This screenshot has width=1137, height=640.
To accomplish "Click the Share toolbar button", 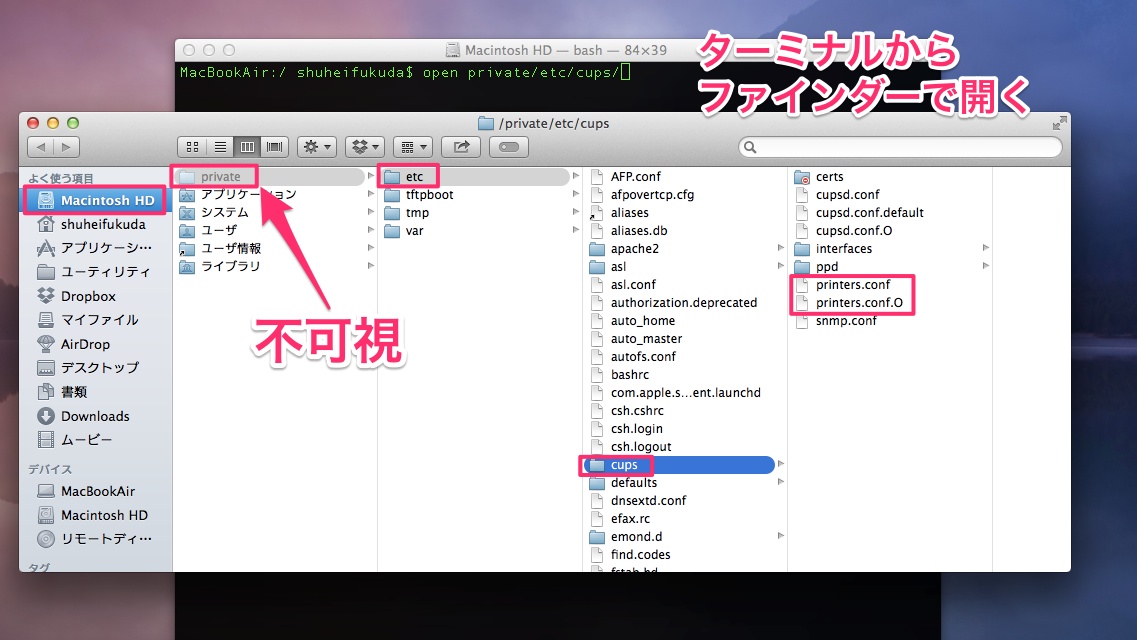I will pos(461,147).
